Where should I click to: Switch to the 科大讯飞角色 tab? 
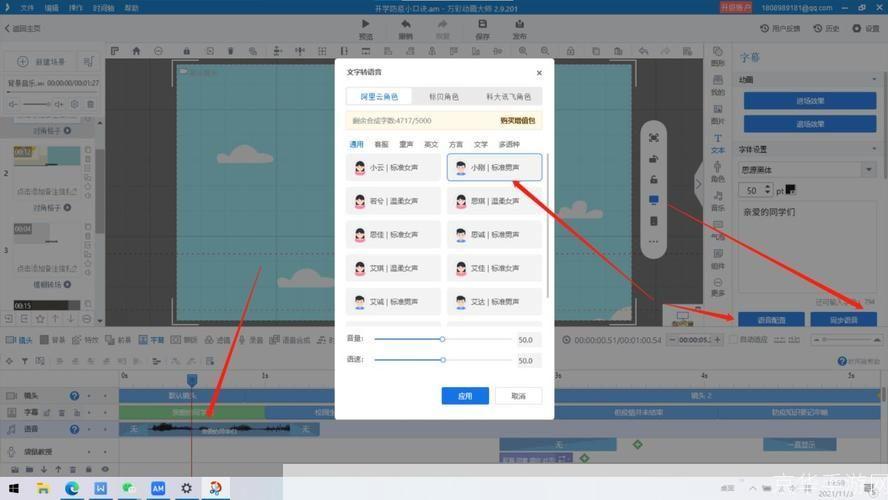coord(509,97)
